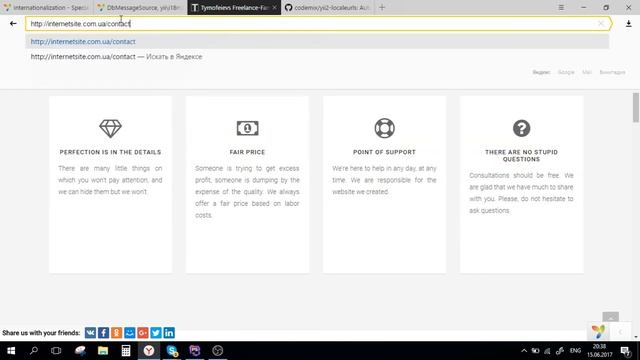The height and width of the screenshot is (360, 640).
Task: Choose the internetsite.com.ua/contact URL suggestion
Action: pos(317,42)
